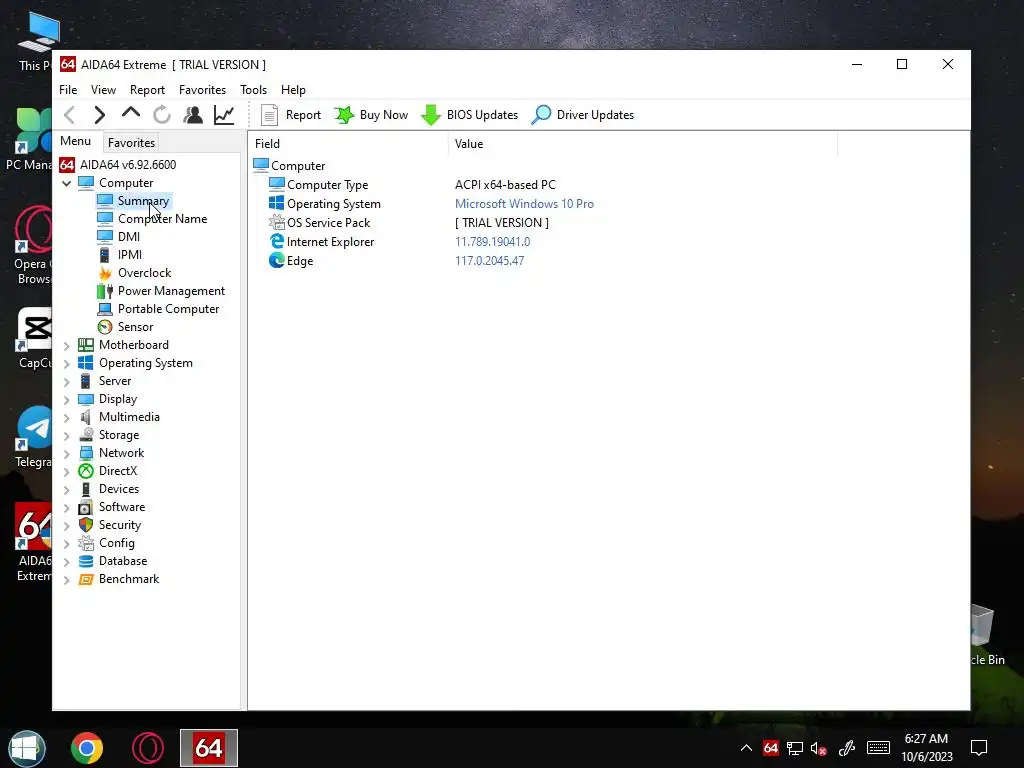The image size is (1024, 768).
Task: Open the Windows Start button
Action: click(27, 748)
